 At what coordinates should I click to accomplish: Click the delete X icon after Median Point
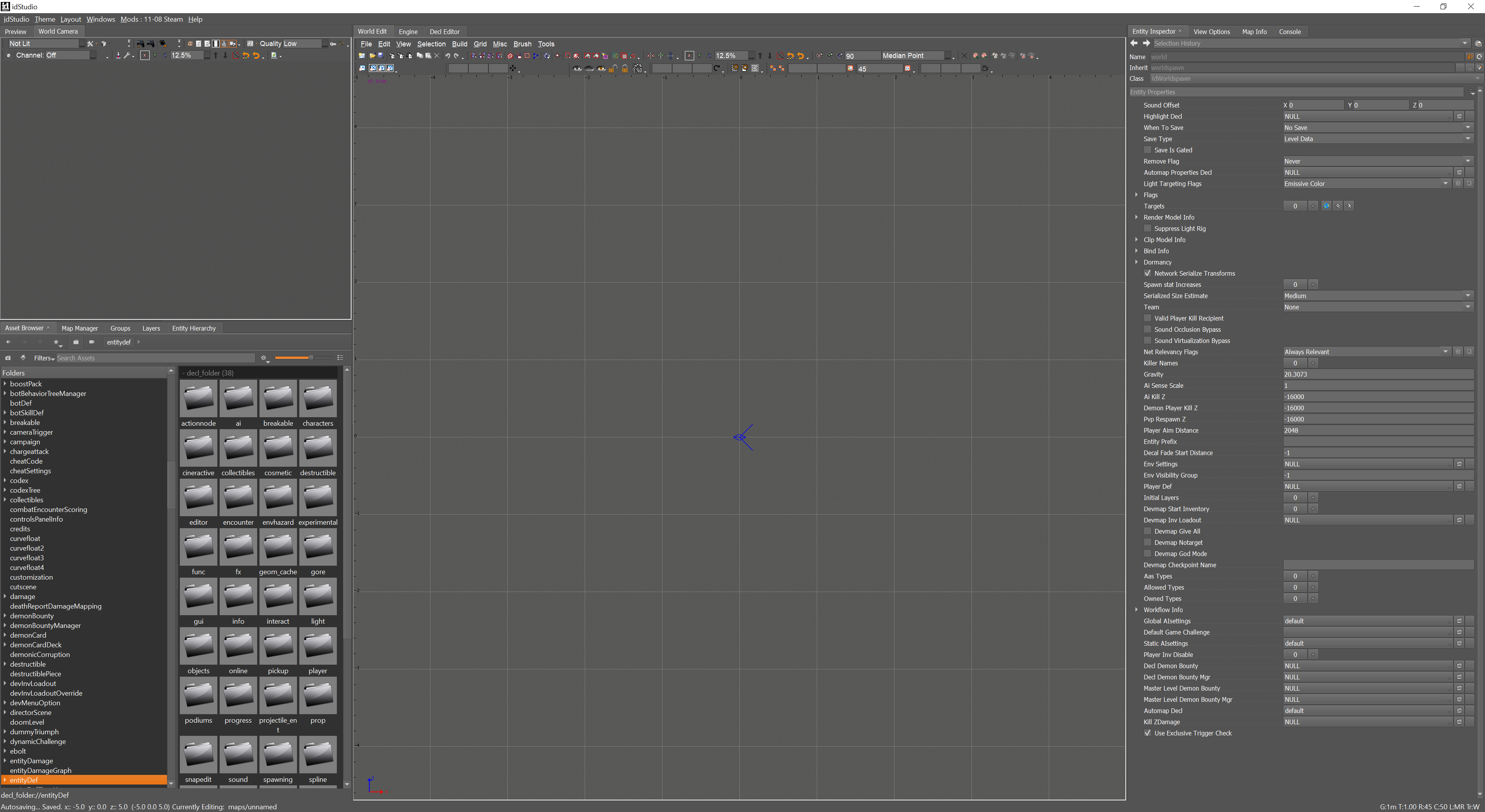(x=964, y=56)
